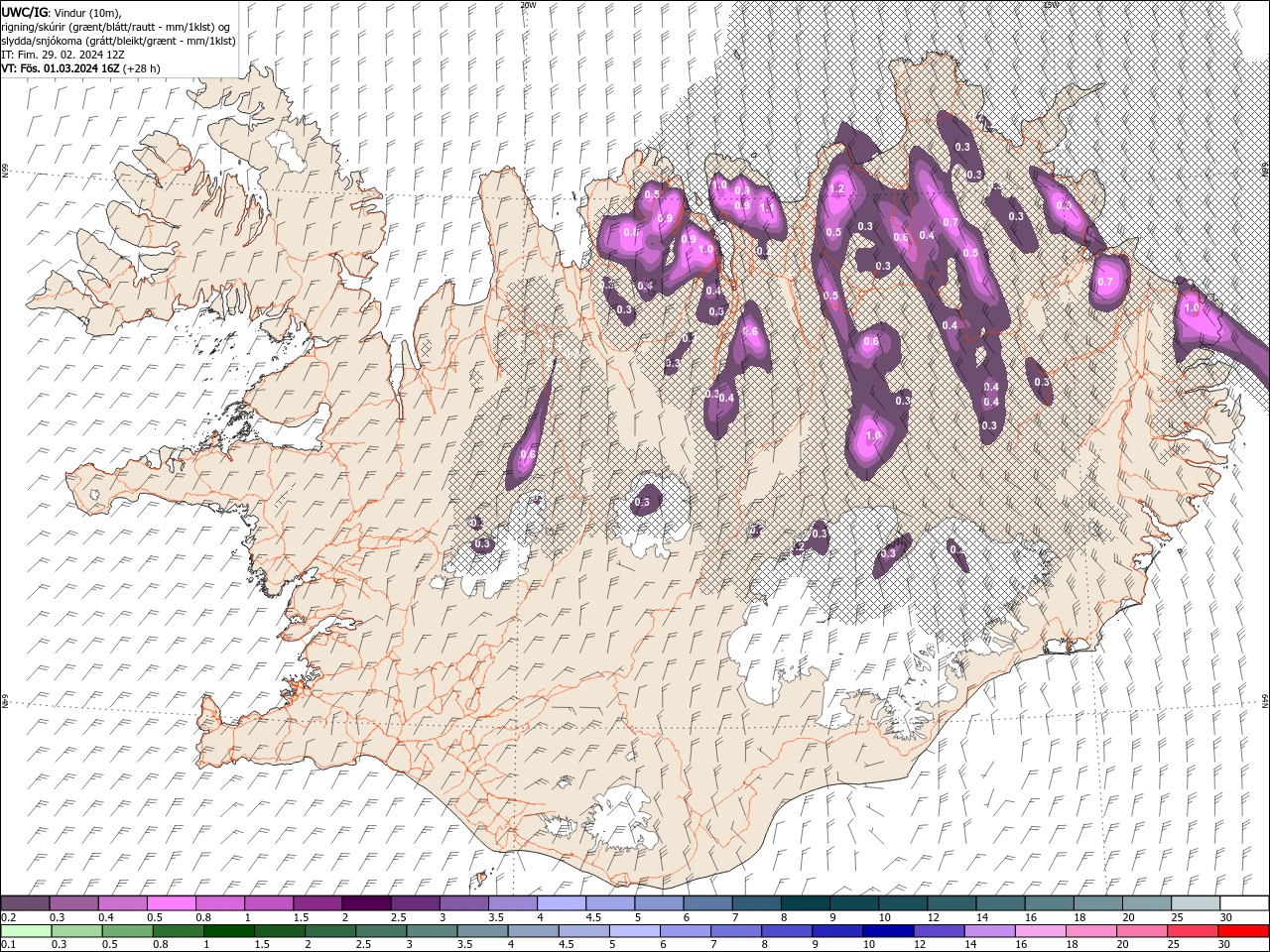Click the '1.2' snowfall value on the map
This screenshot has width=1270, height=952.
(835, 188)
